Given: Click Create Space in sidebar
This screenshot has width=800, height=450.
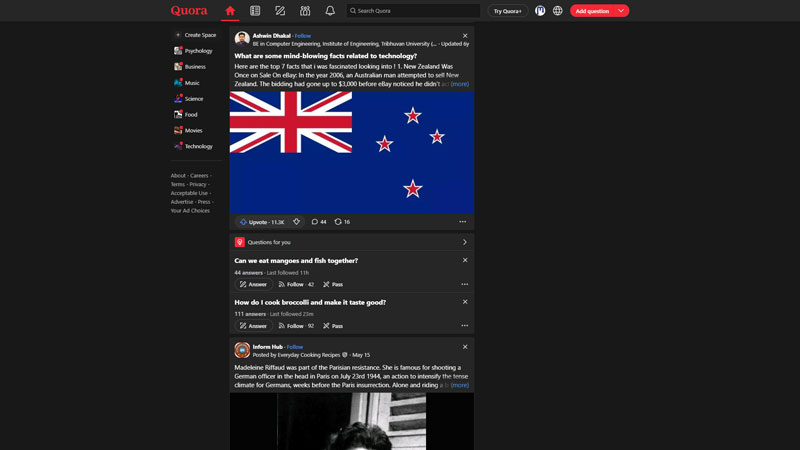Looking at the screenshot, I should [195, 35].
